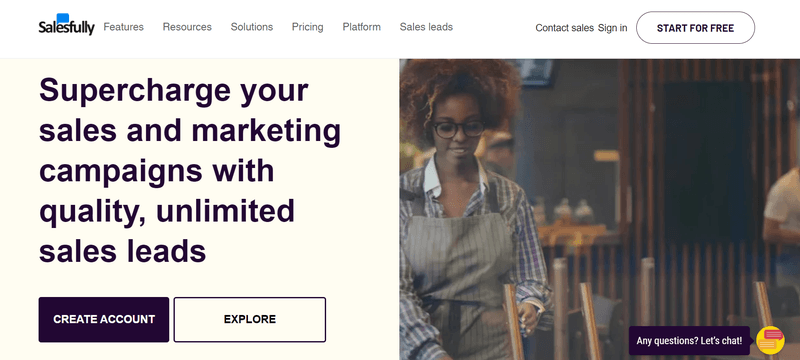Select the EXPLORE button
This screenshot has width=800, height=360.
(249, 320)
